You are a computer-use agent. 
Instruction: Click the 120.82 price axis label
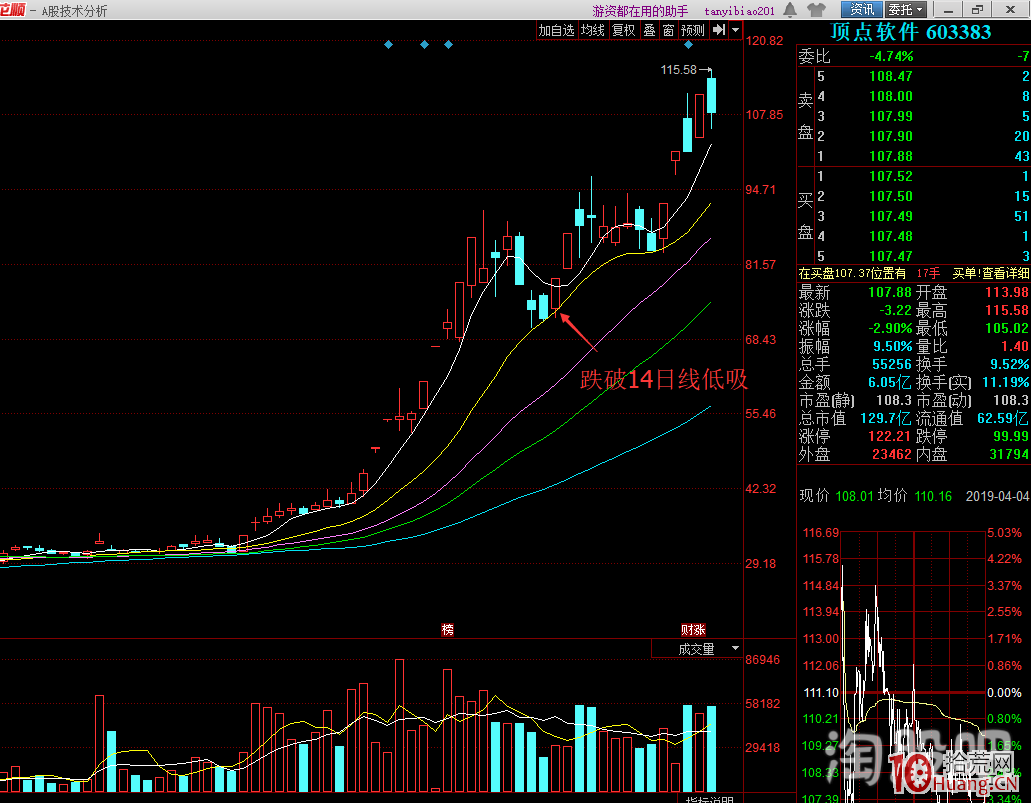coord(764,41)
